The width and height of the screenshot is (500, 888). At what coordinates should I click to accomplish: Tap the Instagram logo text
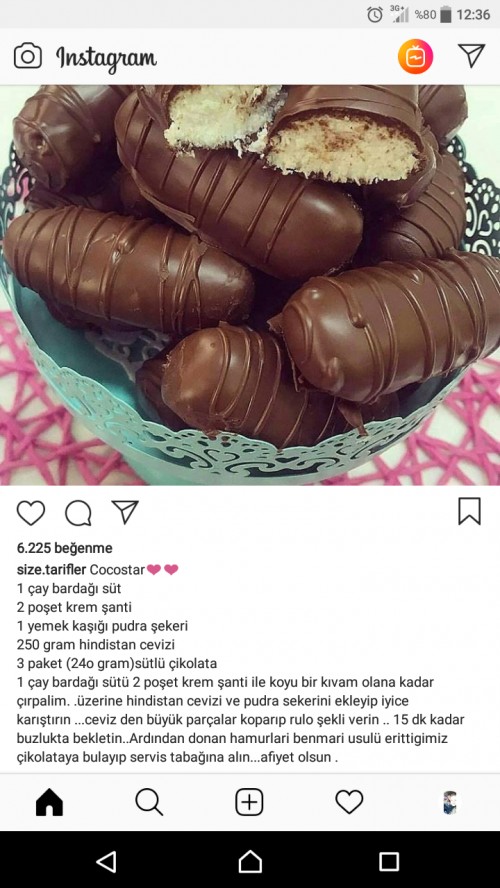click(x=106, y=58)
